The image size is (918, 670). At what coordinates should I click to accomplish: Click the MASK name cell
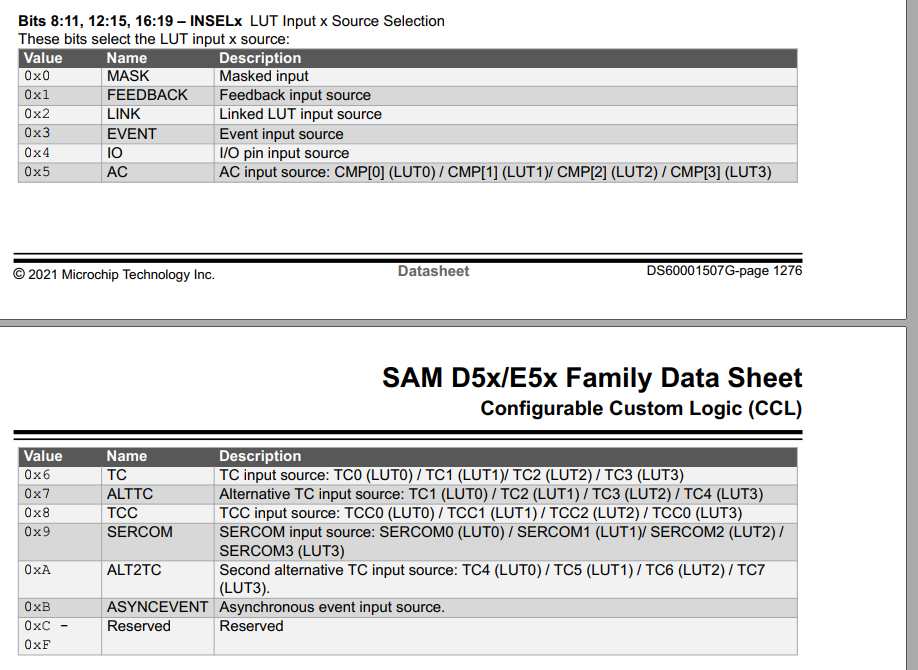click(x=128, y=76)
